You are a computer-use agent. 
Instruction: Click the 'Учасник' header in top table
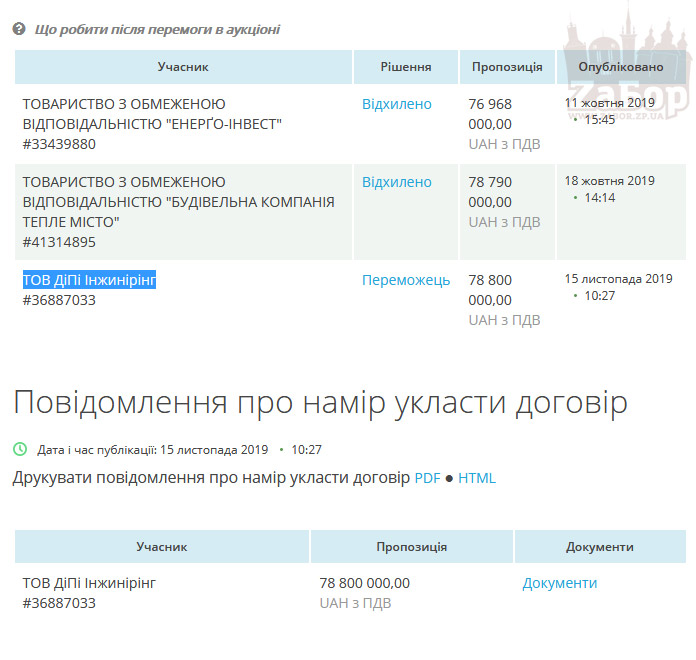click(183, 67)
